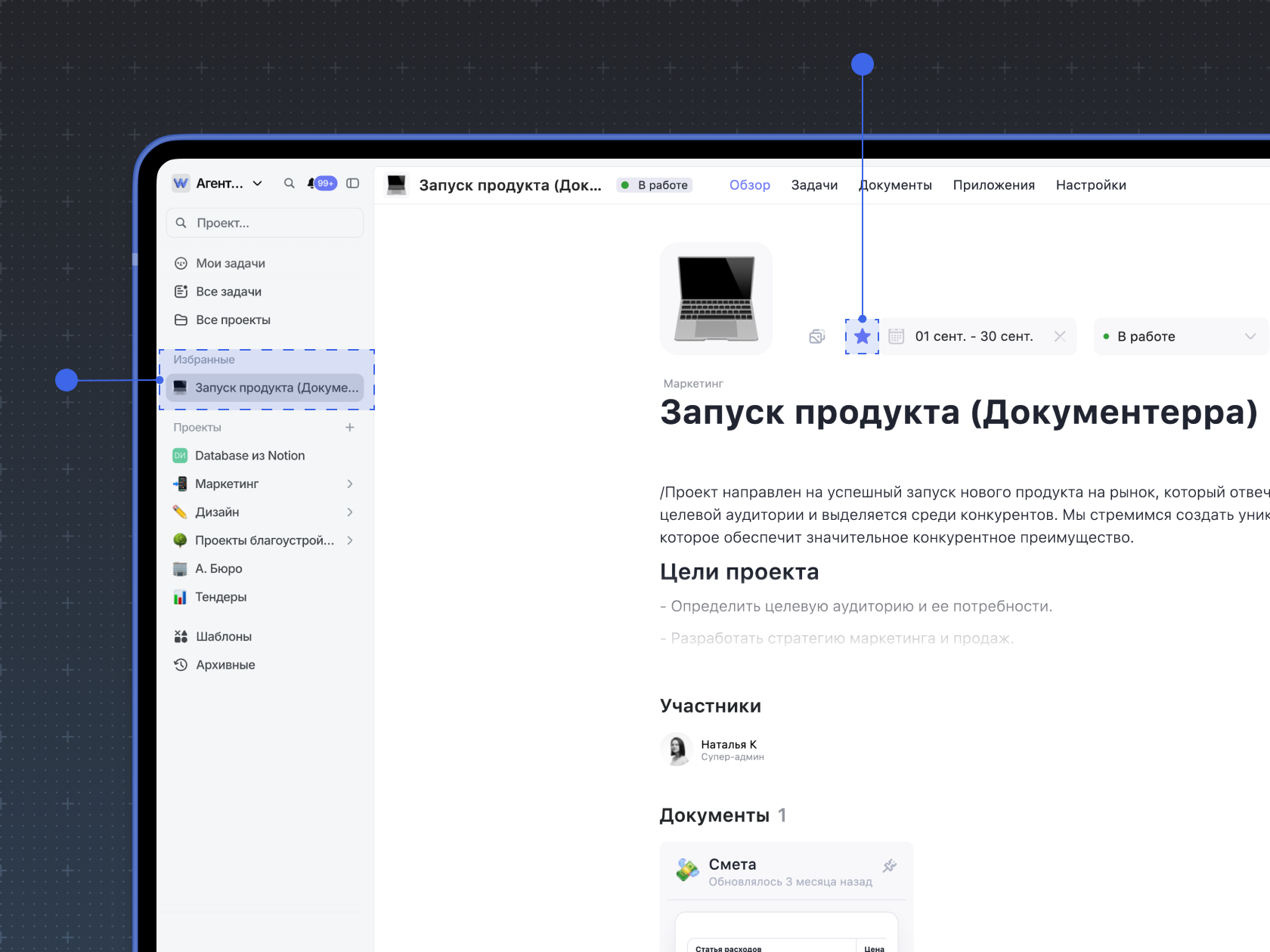
Task: Pin the Смета document
Action: 890,866
